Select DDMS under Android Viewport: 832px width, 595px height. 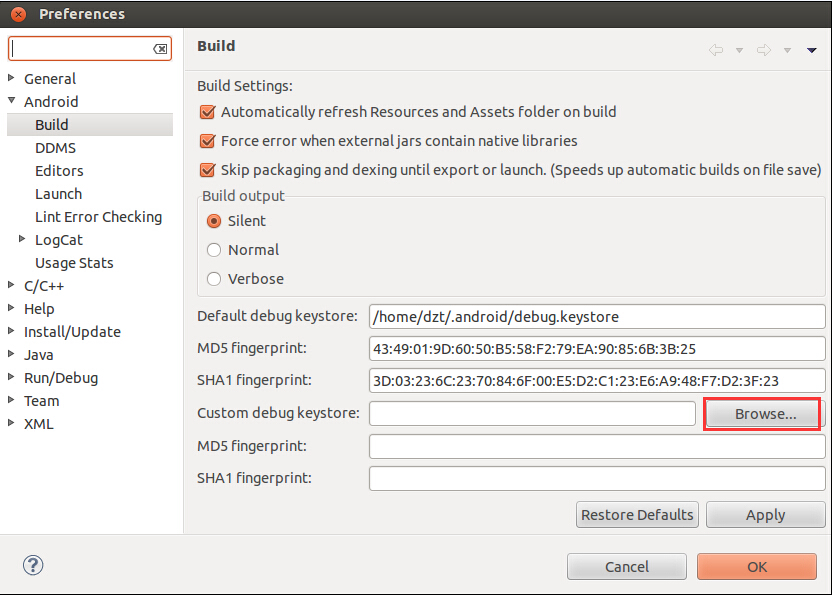click(x=55, y=148)
